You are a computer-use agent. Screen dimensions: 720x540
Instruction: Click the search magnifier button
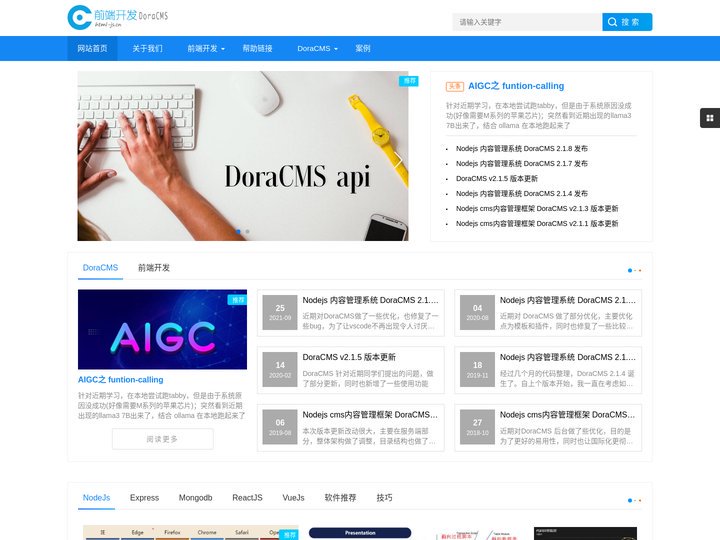tap(627, 22)
